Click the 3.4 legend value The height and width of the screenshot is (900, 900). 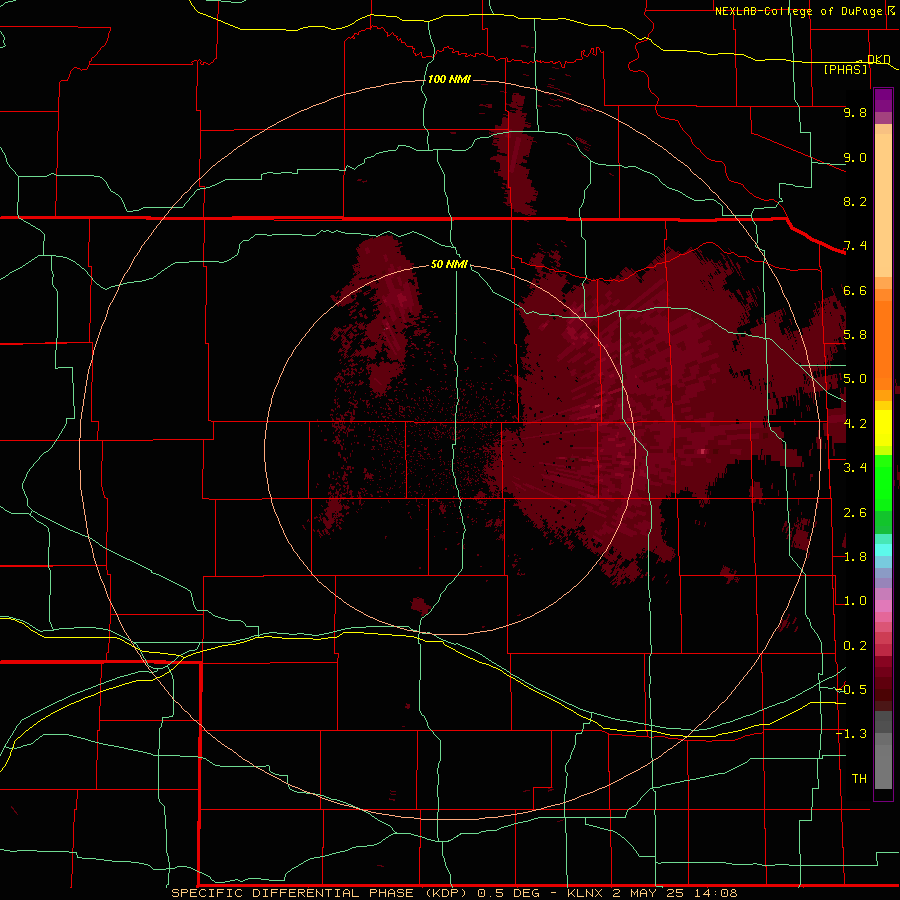tap(855, 468)
